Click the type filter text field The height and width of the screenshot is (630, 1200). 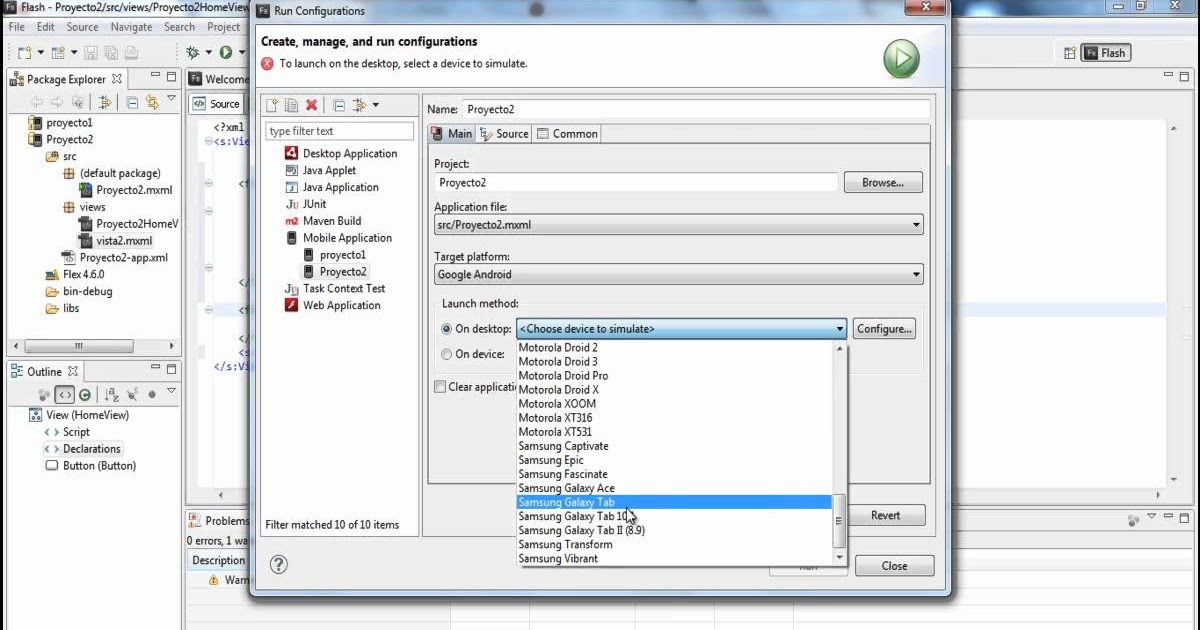point(339,131)
